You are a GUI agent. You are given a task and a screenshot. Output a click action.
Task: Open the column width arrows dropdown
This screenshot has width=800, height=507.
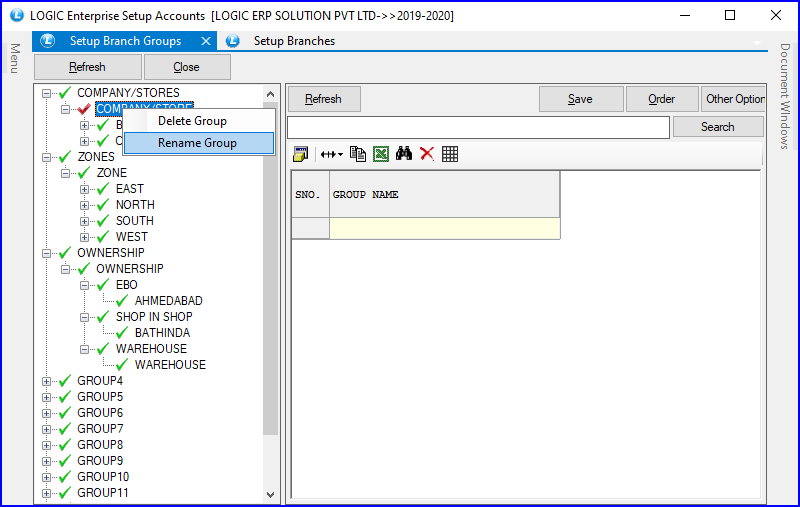[332, 154]
